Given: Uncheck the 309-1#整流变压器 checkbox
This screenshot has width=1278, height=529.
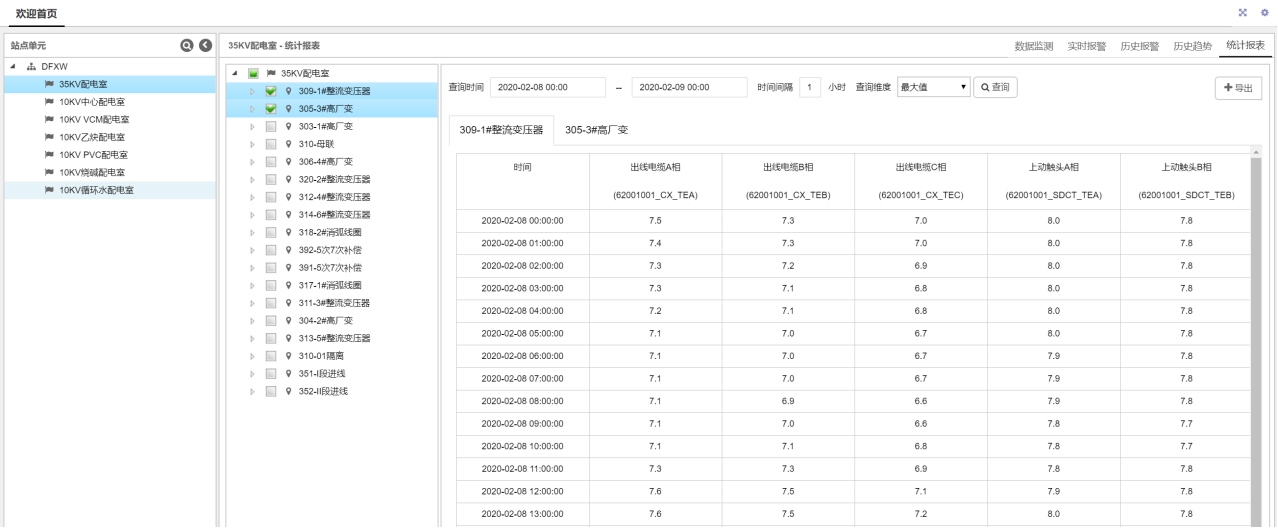Looking at the screenshot, I should [x=271, y=91].
